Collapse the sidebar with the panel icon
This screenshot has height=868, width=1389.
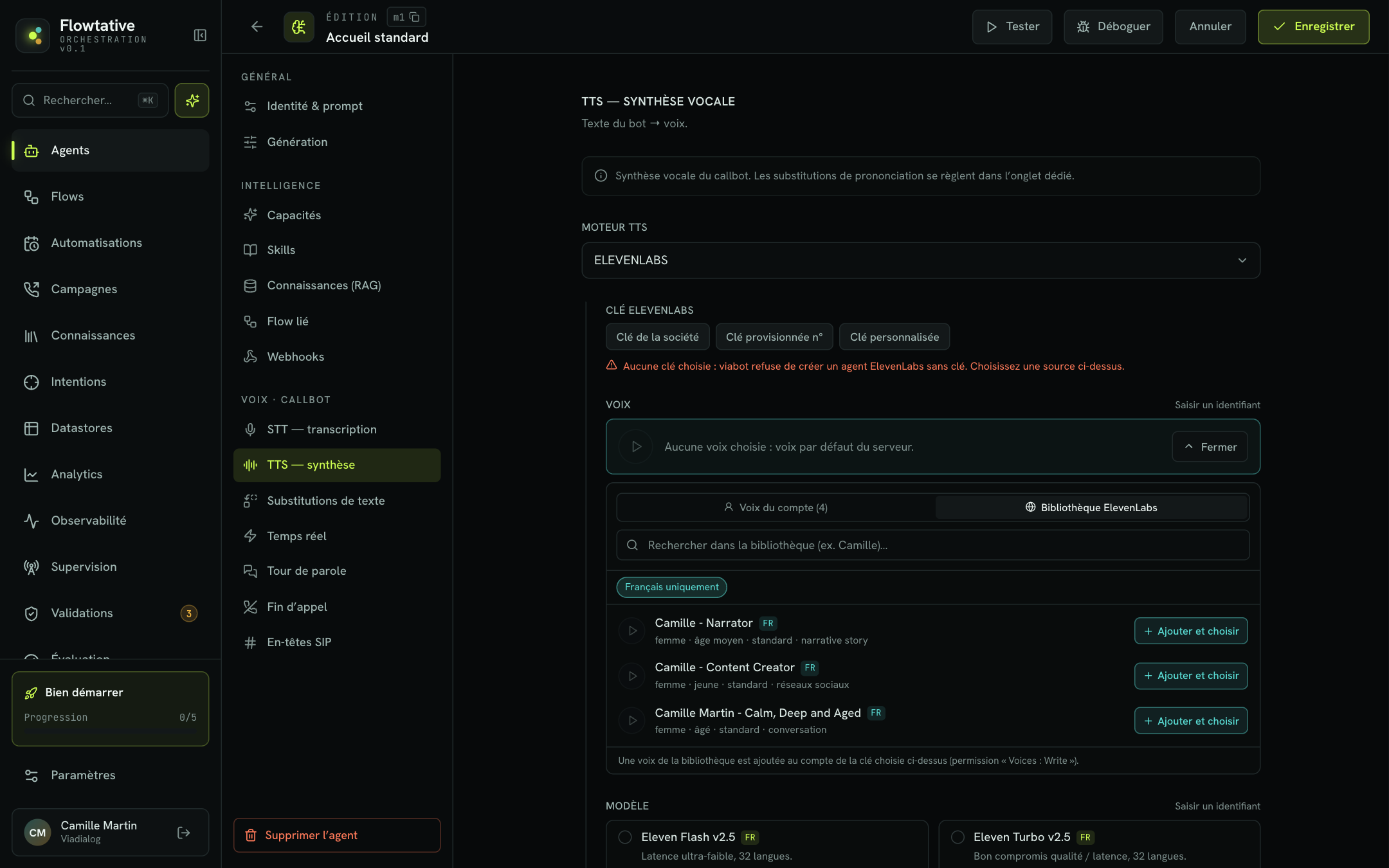click(x=200, y=35)
